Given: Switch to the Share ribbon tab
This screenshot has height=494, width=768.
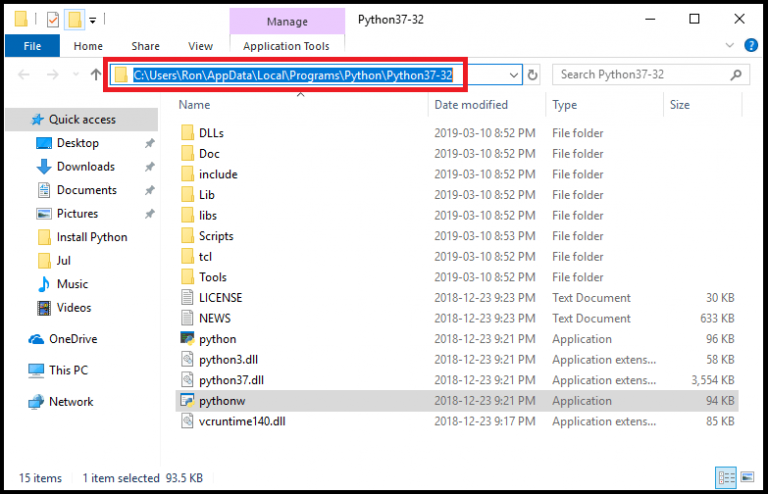Looking at the screenshot, I should (145, 46).
